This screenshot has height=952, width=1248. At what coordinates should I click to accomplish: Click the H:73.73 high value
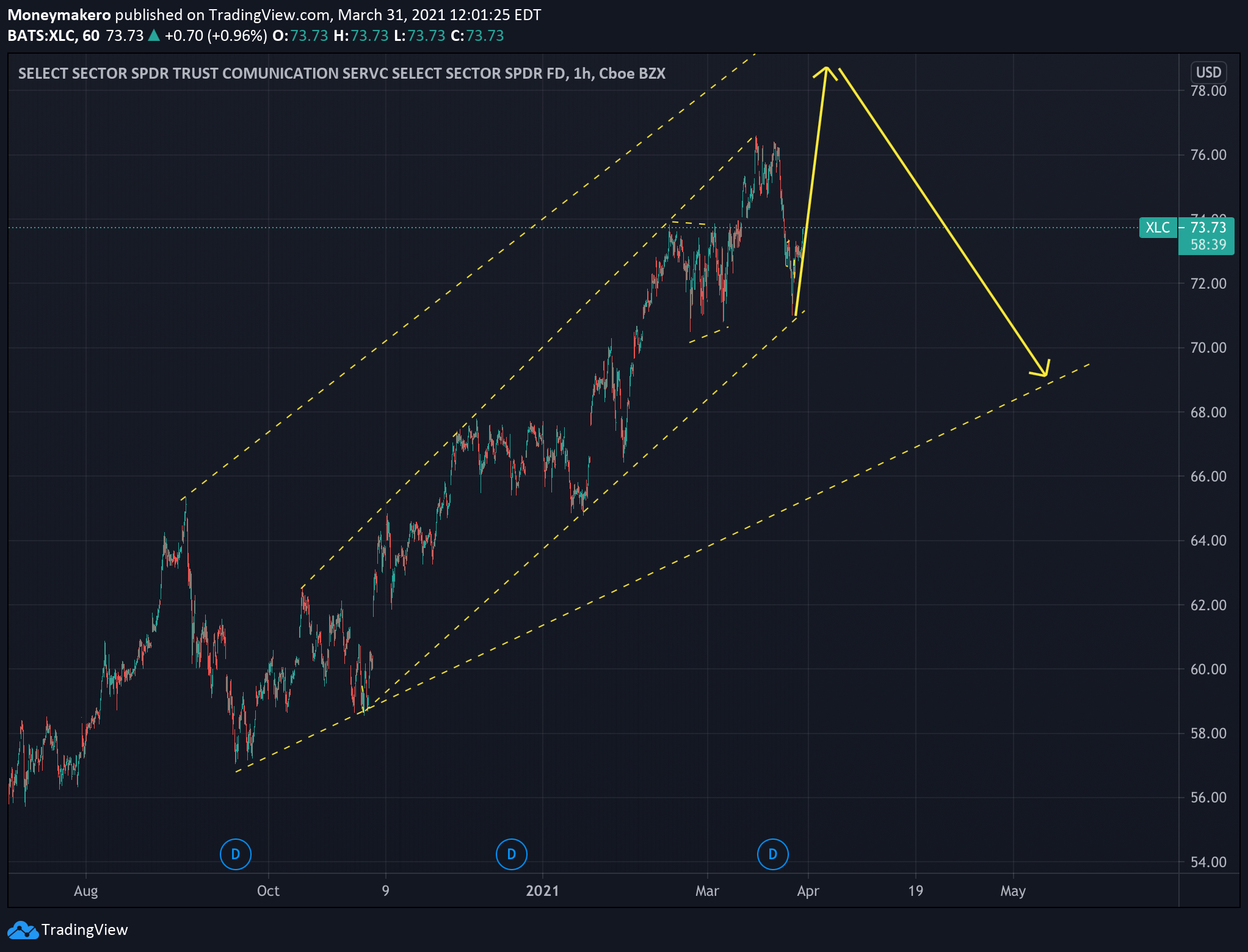coord(361,36)
